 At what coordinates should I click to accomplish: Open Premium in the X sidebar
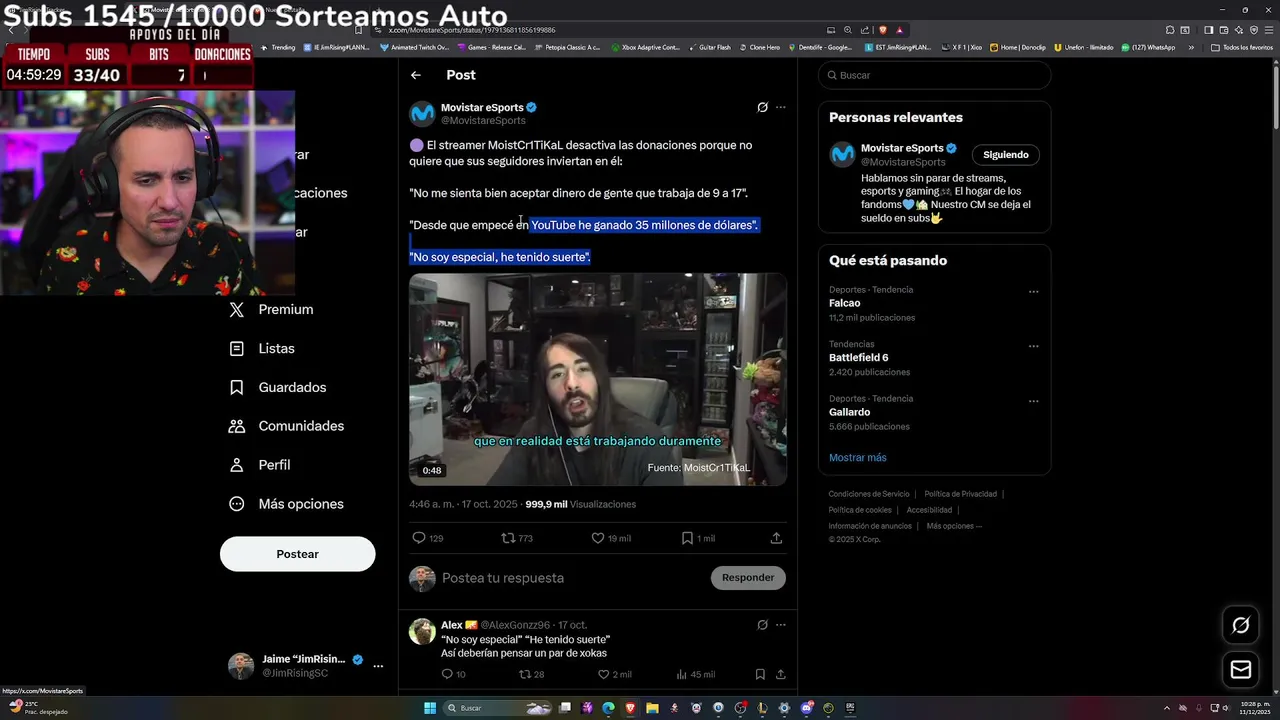272,310
